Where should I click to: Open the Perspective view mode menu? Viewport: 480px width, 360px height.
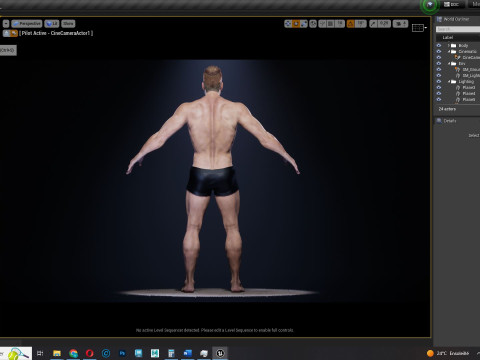[27, 24]
